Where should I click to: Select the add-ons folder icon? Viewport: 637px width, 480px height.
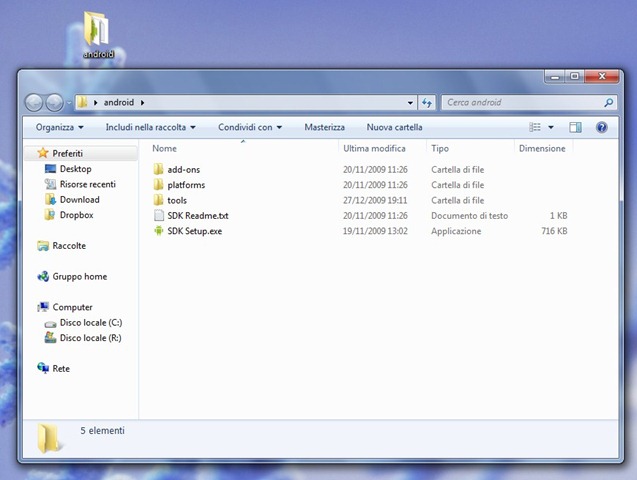point(158,169)
